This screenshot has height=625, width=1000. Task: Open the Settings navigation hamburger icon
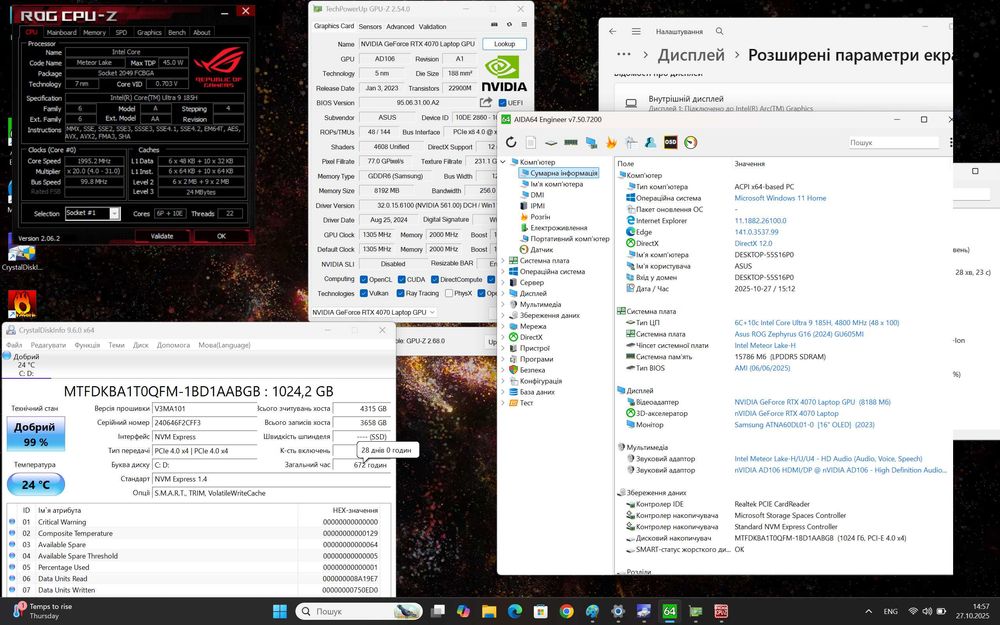coord(636,31)
